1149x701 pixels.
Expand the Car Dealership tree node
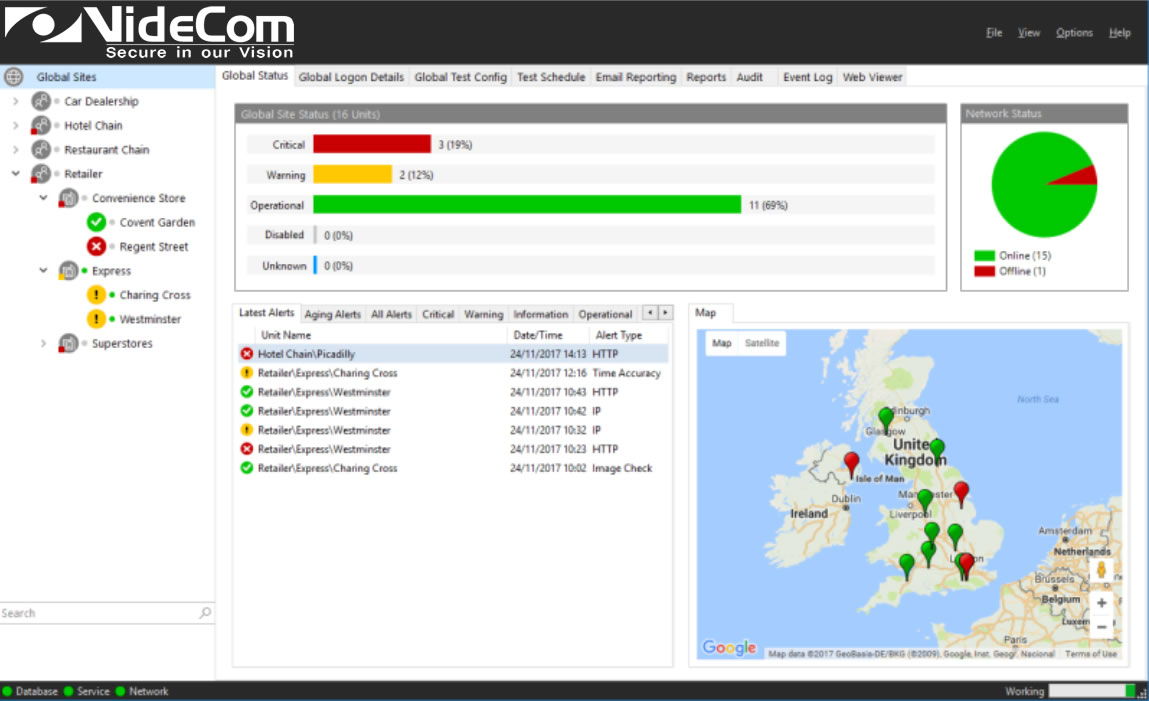(15, 101)
